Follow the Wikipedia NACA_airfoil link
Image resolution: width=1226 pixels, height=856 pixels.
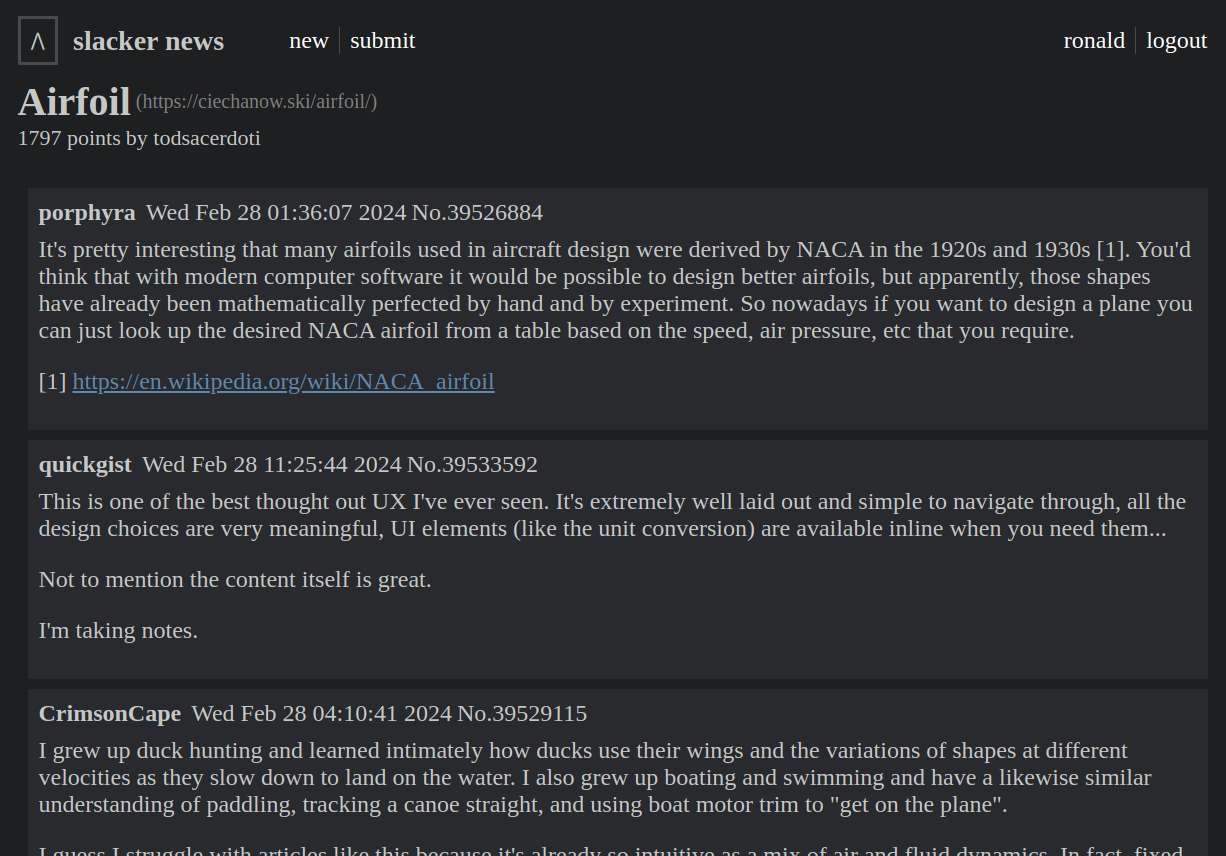[x=283, y=381]
